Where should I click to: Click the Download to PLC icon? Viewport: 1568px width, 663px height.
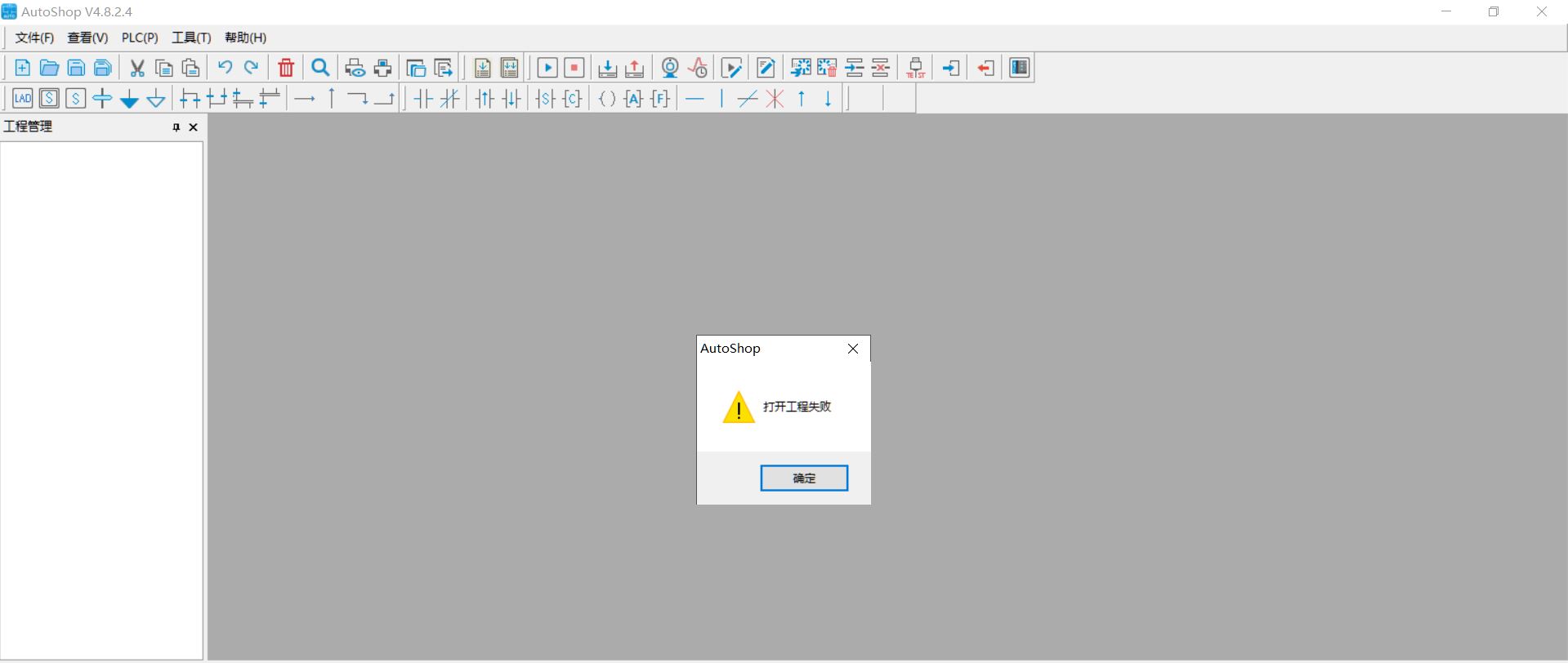607,68
